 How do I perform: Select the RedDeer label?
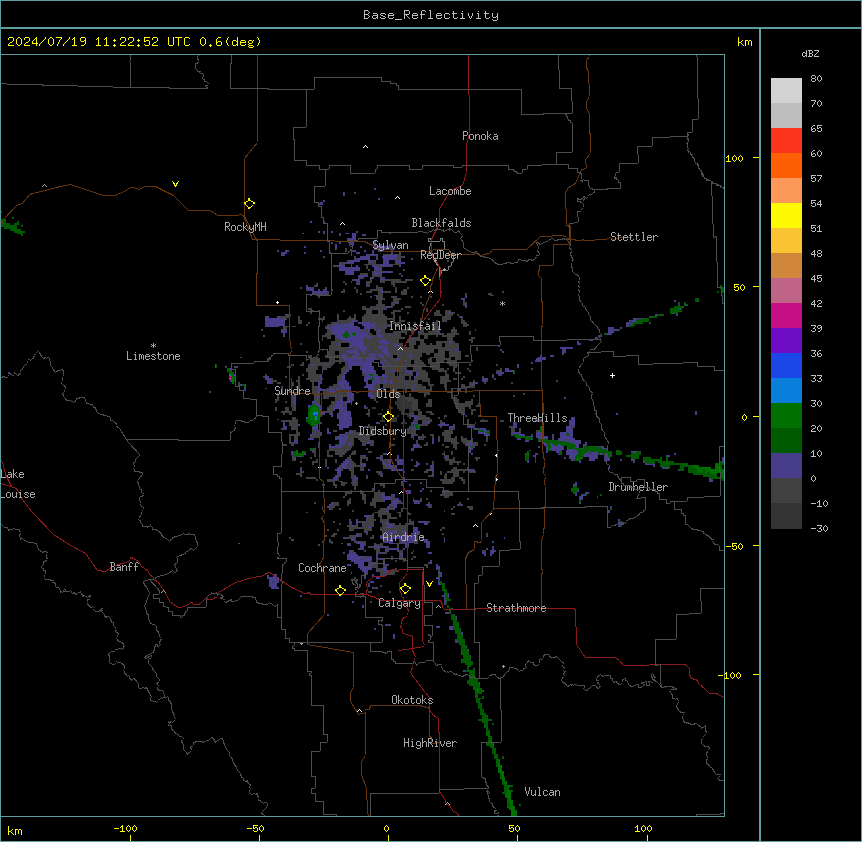(441, 255)
